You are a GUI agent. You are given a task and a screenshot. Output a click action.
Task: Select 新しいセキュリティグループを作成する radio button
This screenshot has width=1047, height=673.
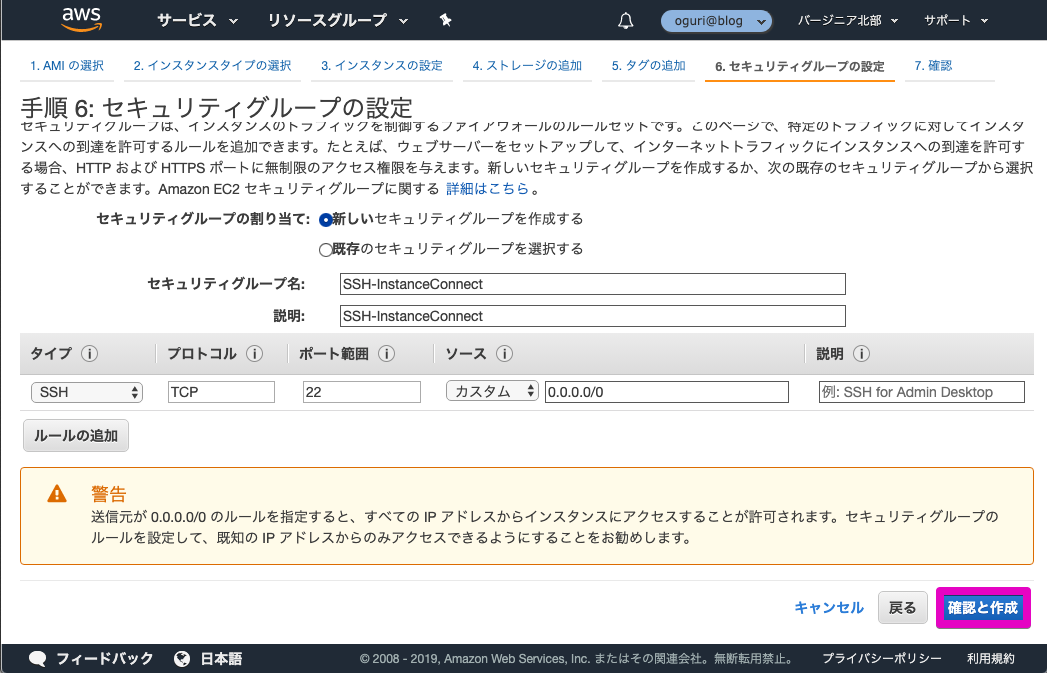tap(325, 220)
